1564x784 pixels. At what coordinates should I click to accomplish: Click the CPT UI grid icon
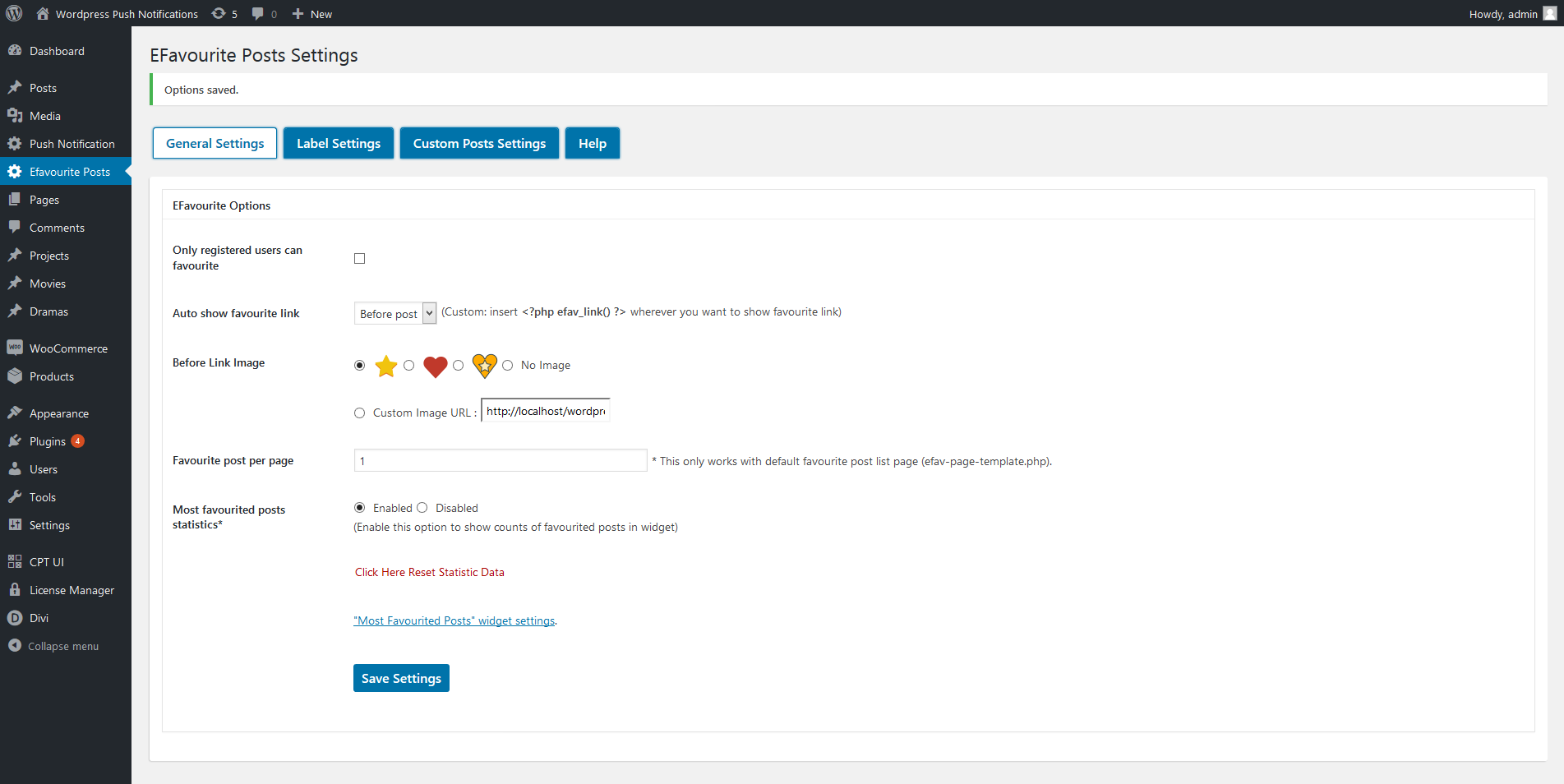coord(15,561)
